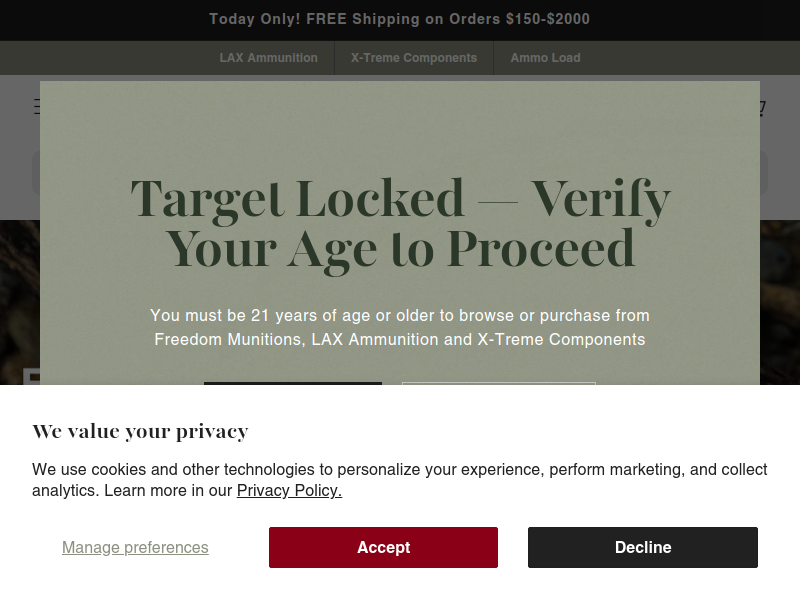Switch to the X-Treme Components tab
Viewport: 800px width, 600px height.
pyautogui.click(x=414, y=58)
